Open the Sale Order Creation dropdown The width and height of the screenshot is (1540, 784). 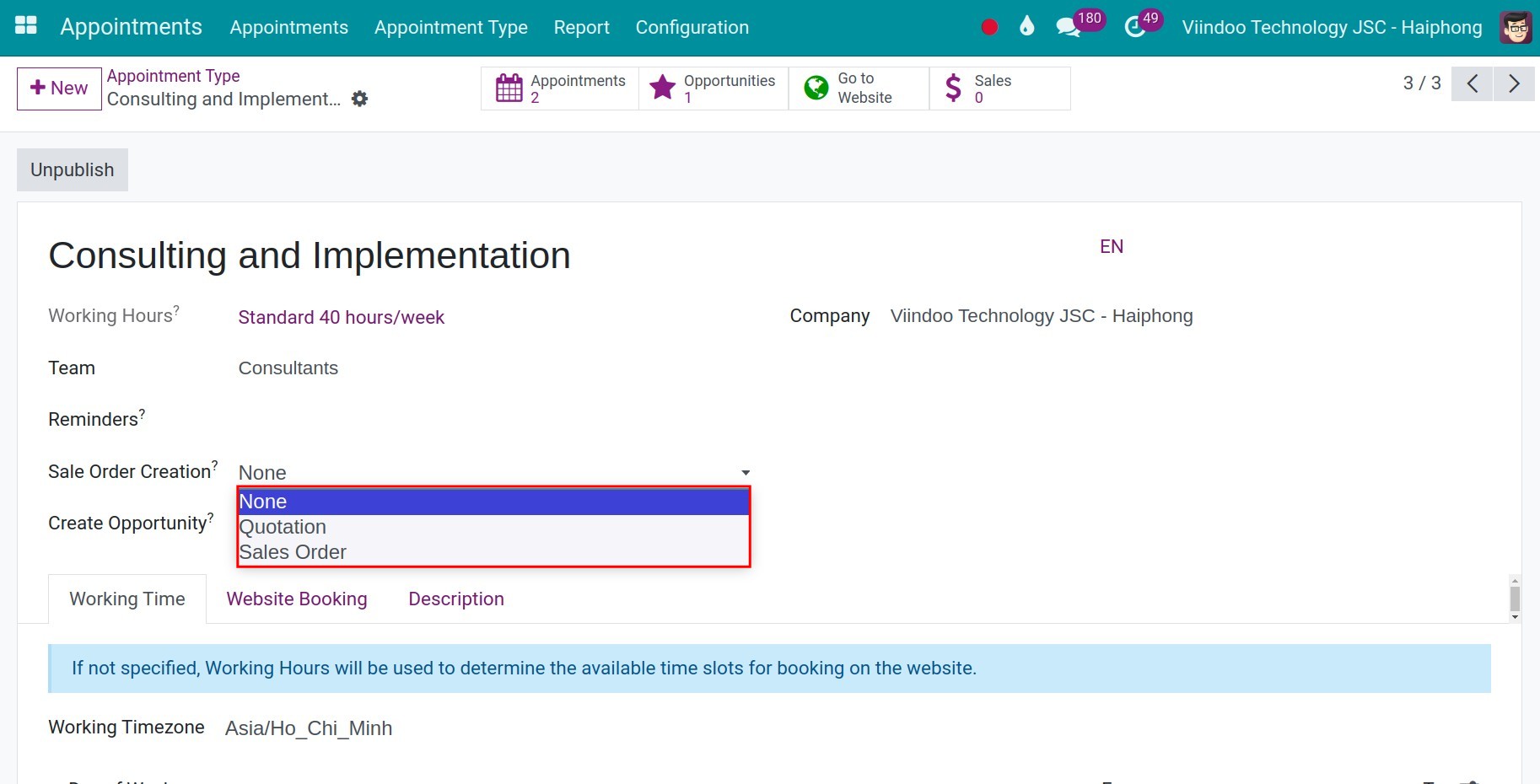tap(494, 472)
